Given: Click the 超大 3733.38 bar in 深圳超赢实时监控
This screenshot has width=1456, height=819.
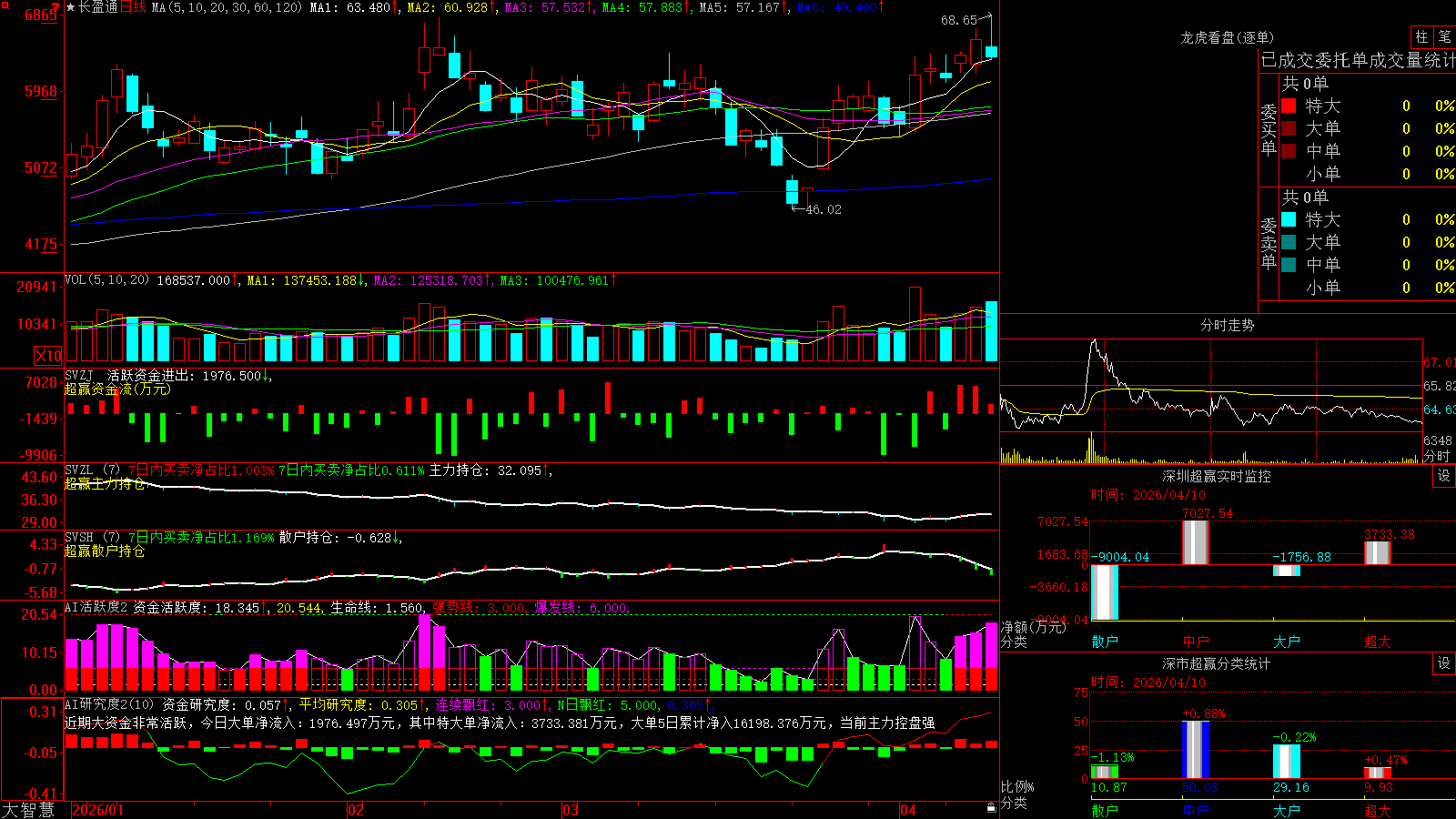Looking at the screenshot, I should pyautogui.click(x=1378, y=553).
